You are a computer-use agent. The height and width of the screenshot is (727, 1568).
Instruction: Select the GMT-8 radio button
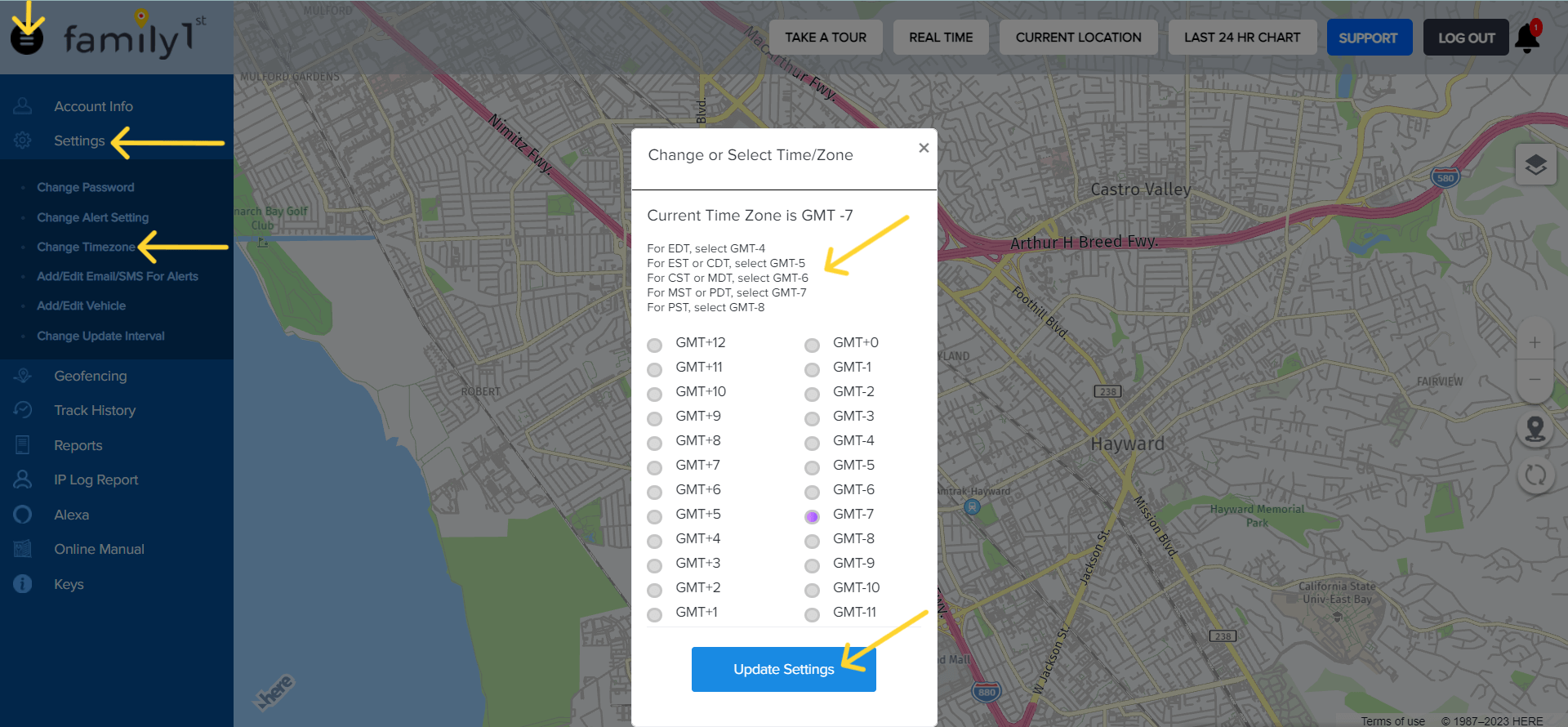(812, 541)
